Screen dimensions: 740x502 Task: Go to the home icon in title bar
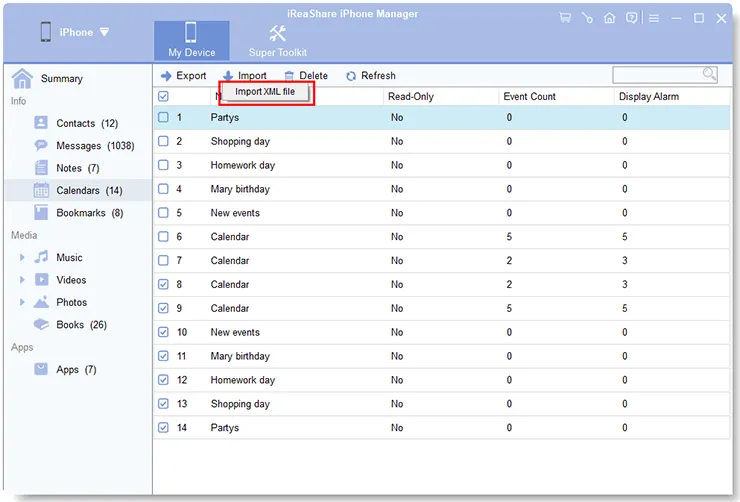[x=609, y=18]
